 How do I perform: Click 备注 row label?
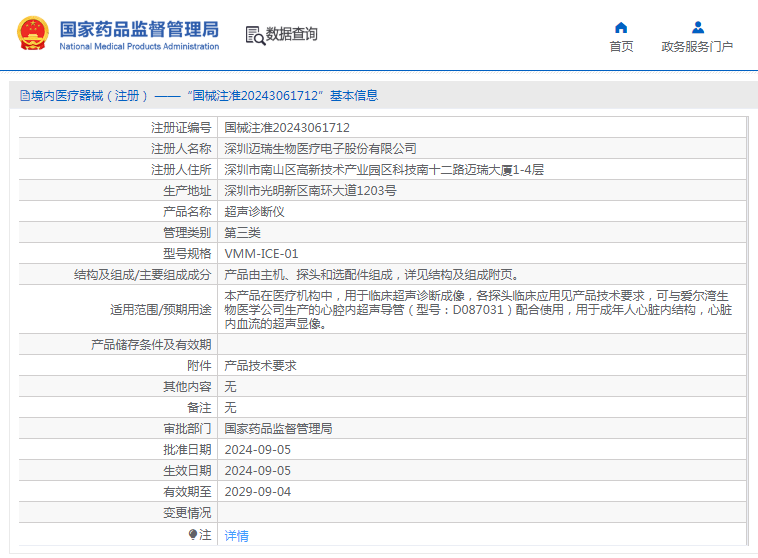pos(200,408)
